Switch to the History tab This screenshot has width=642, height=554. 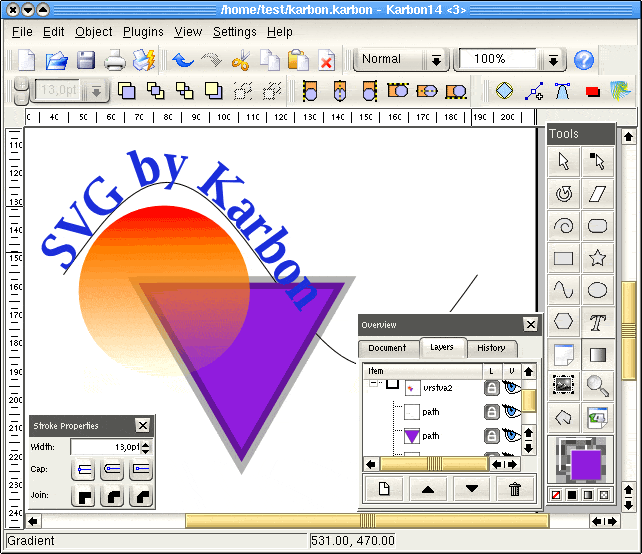tap(491, 348)
